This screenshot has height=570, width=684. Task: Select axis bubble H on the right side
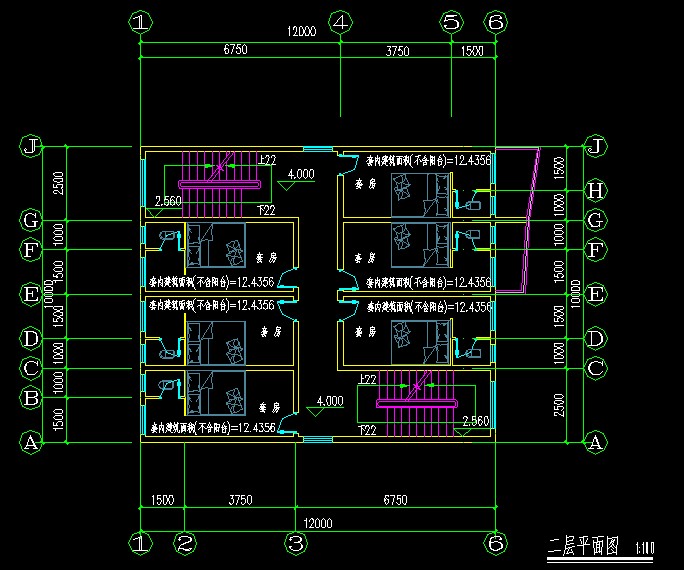[x=595, y=191]
